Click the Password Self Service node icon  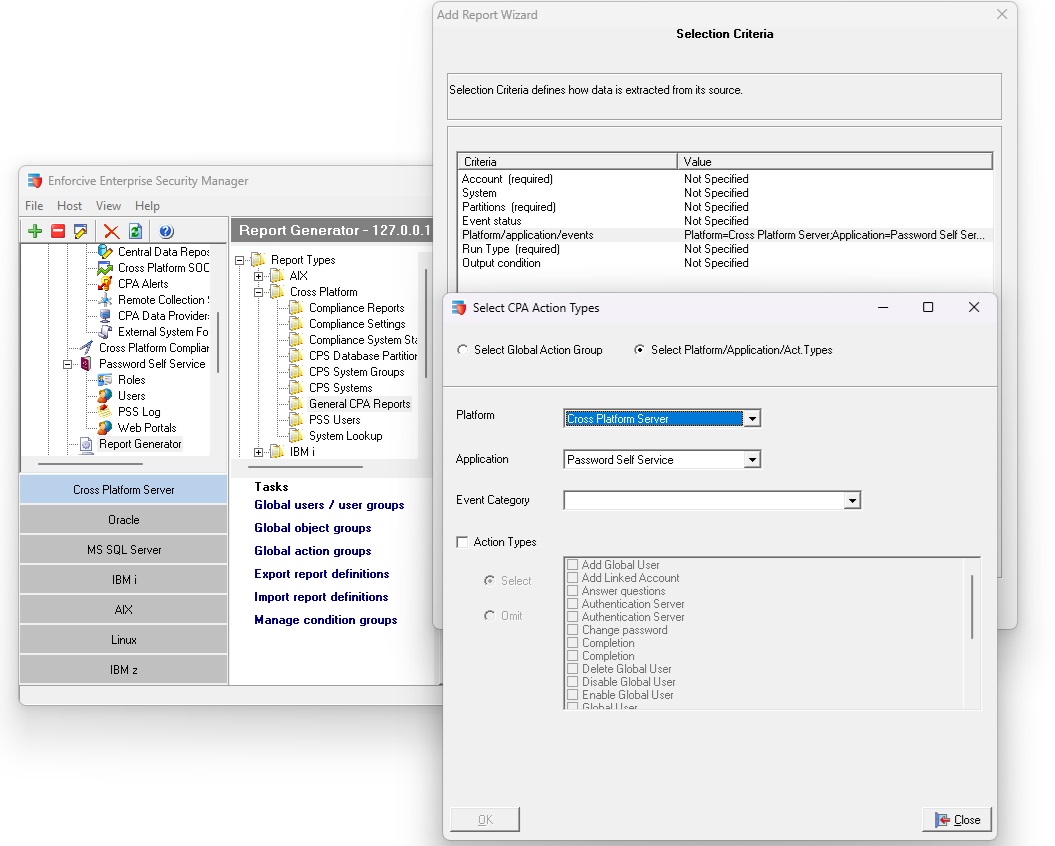pyautogui.click(x=86, y=364)
